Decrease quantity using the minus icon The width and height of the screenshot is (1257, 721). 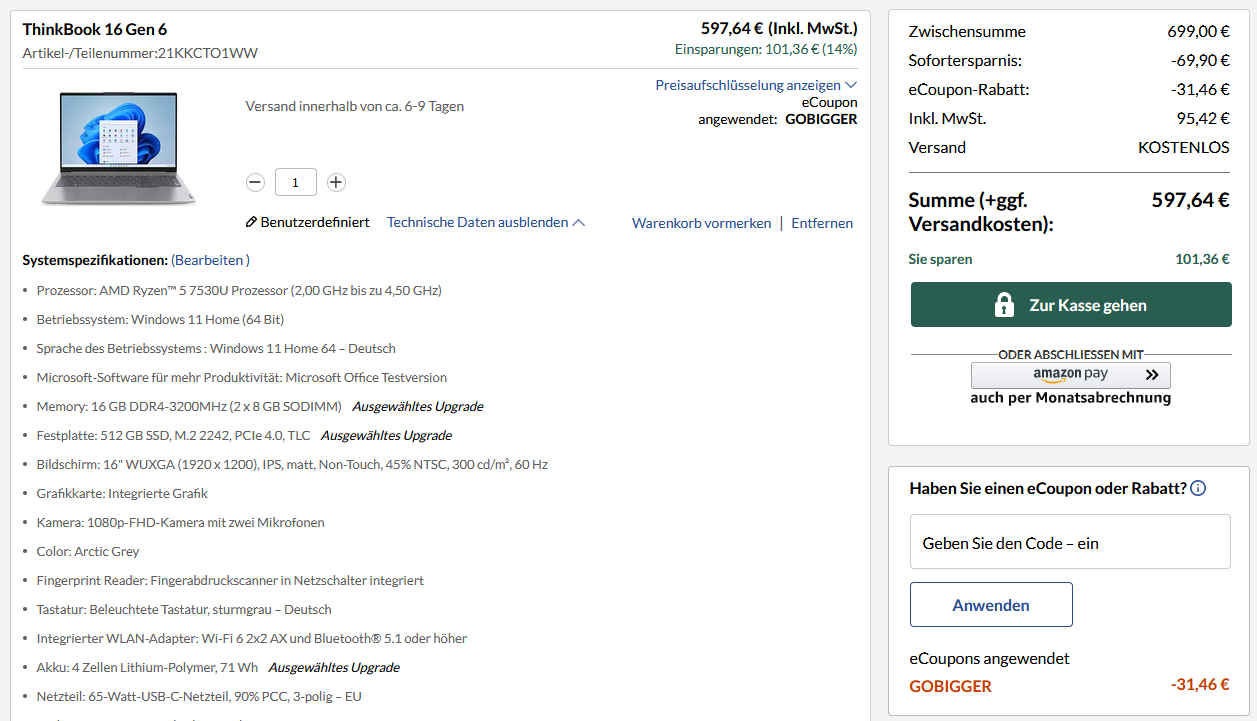click(x=255, y=182)
